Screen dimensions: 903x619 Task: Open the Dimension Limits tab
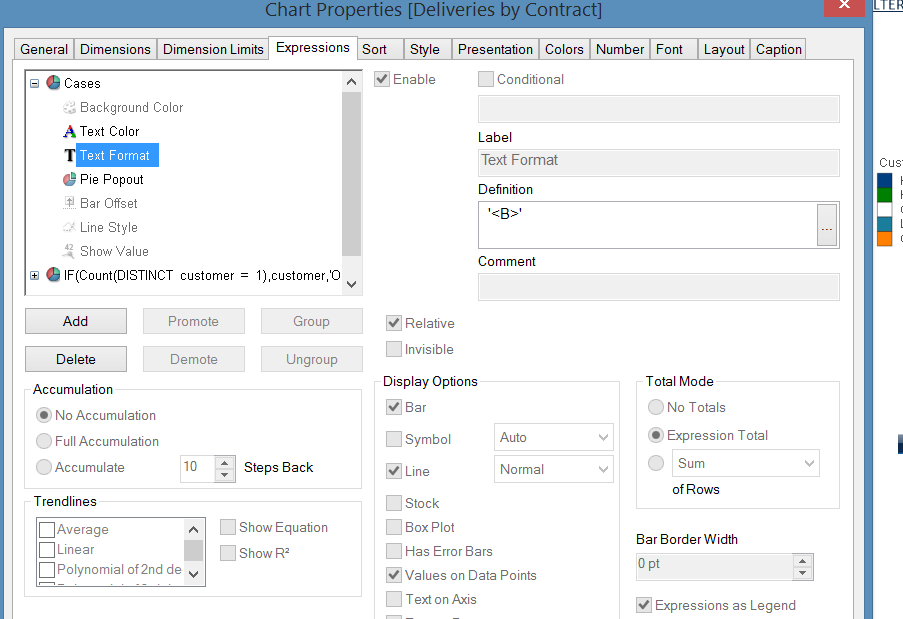[213, 50]
